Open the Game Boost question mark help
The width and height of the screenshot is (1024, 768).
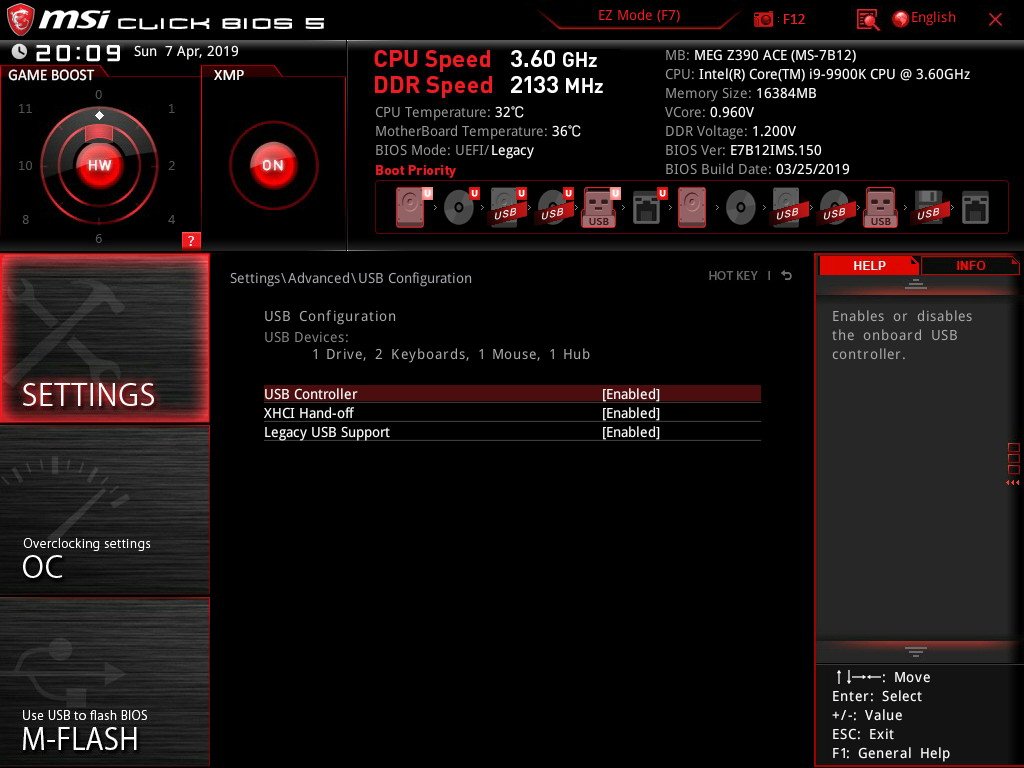pos(191,240)
